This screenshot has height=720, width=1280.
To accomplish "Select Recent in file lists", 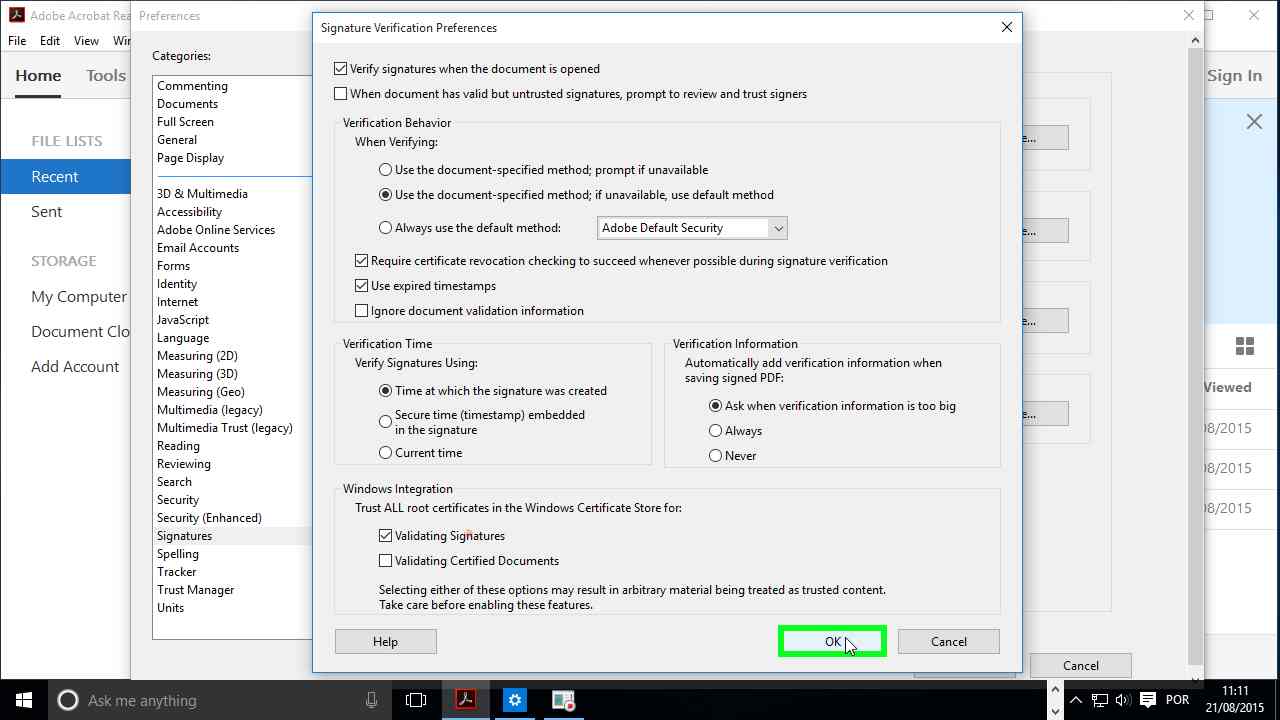I will (x=65, y=177).
